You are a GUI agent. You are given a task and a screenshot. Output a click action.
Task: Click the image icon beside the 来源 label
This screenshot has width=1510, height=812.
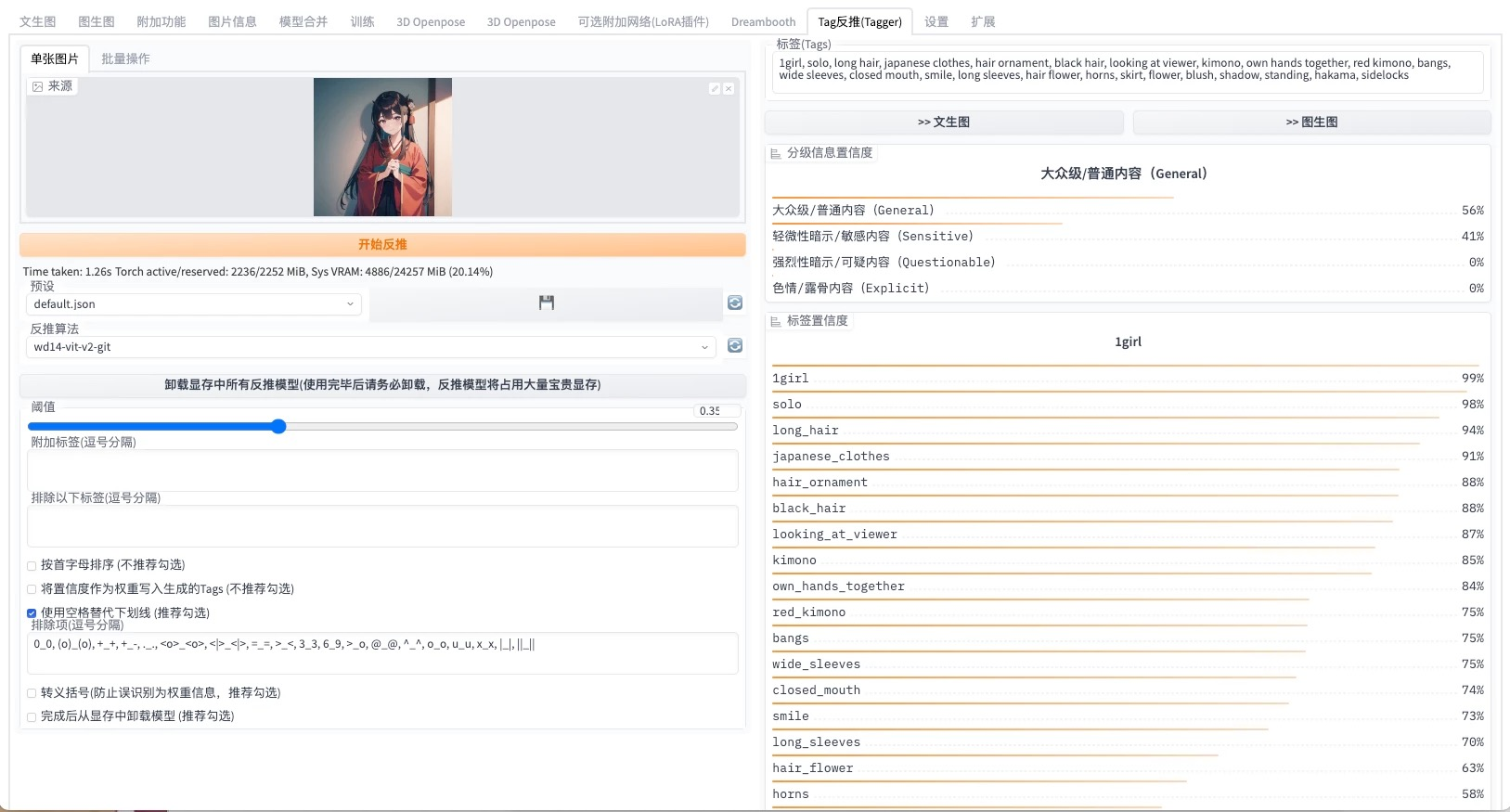pyautogui.click(x=38, y=86)
